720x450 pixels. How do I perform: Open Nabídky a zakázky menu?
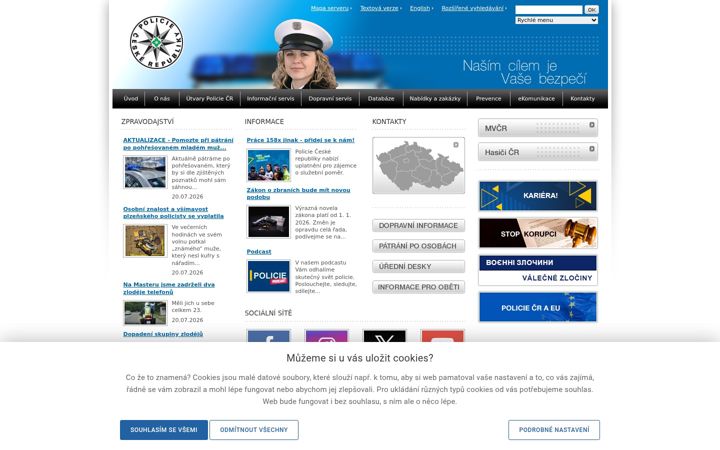point(435,99)
